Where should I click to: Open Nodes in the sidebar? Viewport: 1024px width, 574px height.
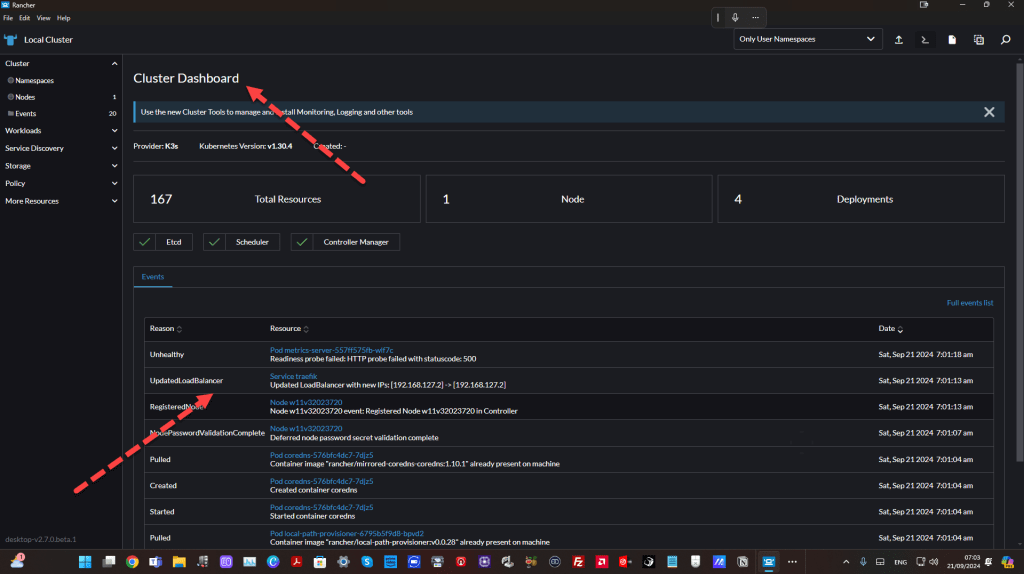pos(25,97)
